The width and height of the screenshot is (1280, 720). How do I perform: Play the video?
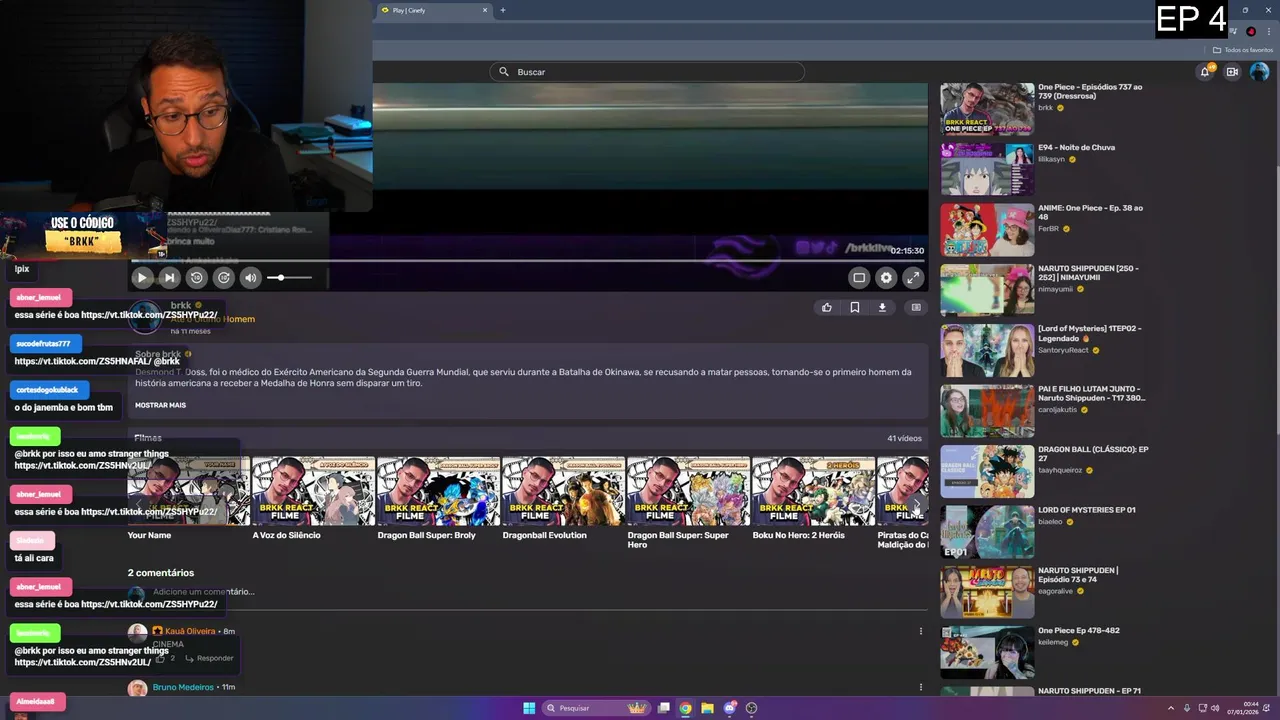142,278
